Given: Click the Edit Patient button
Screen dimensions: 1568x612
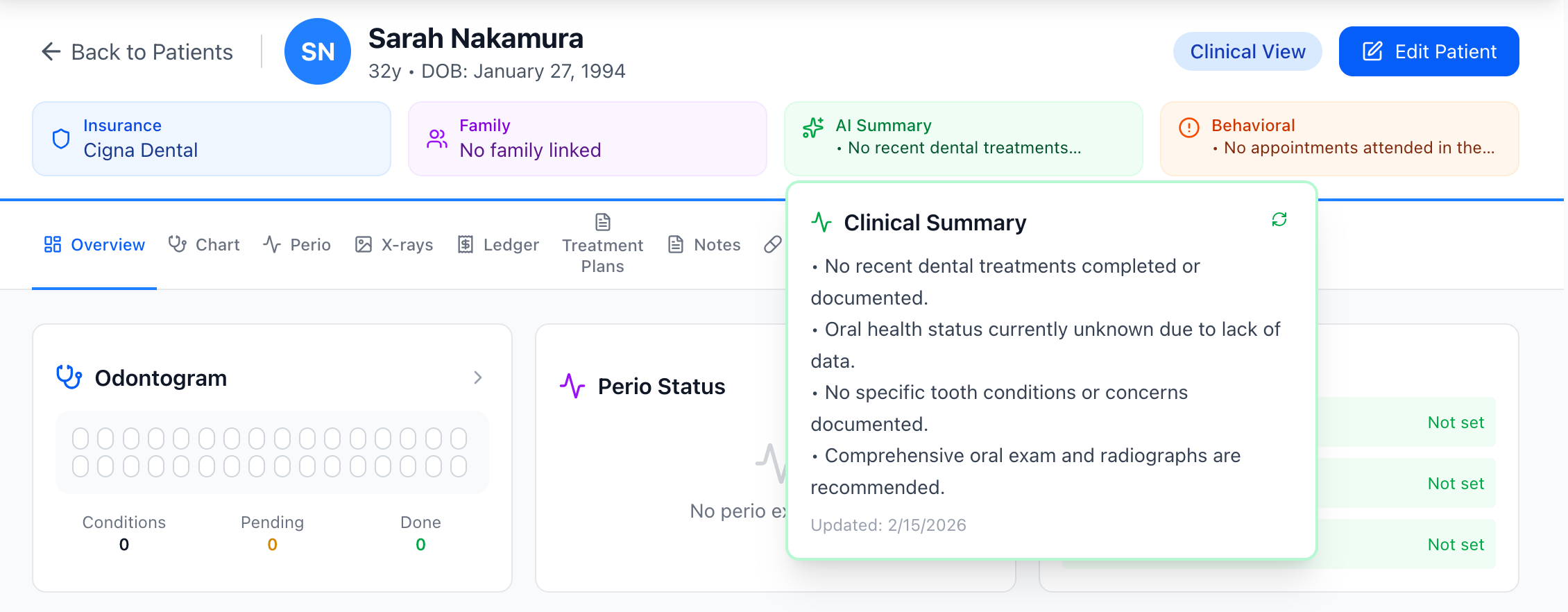Looking at the screenshot, I should [x=1428, y=51].
